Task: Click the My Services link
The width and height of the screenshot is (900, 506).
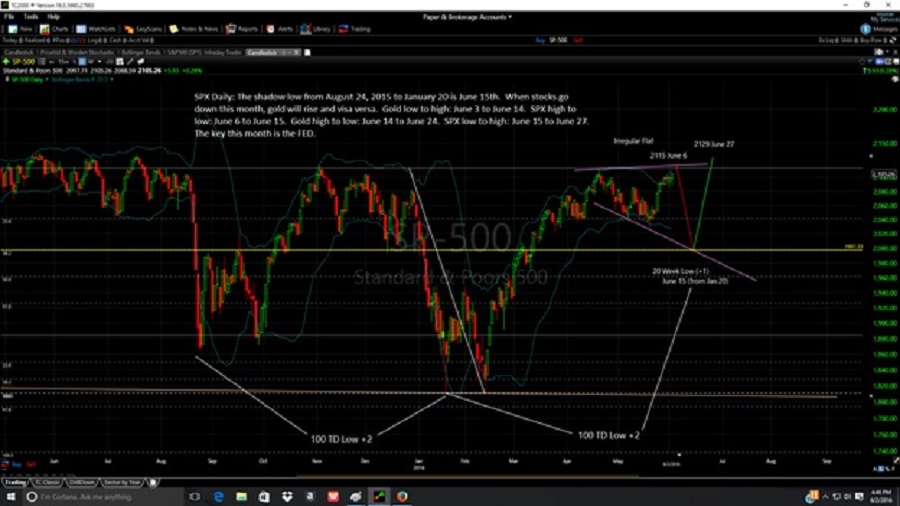Action: 885,20
